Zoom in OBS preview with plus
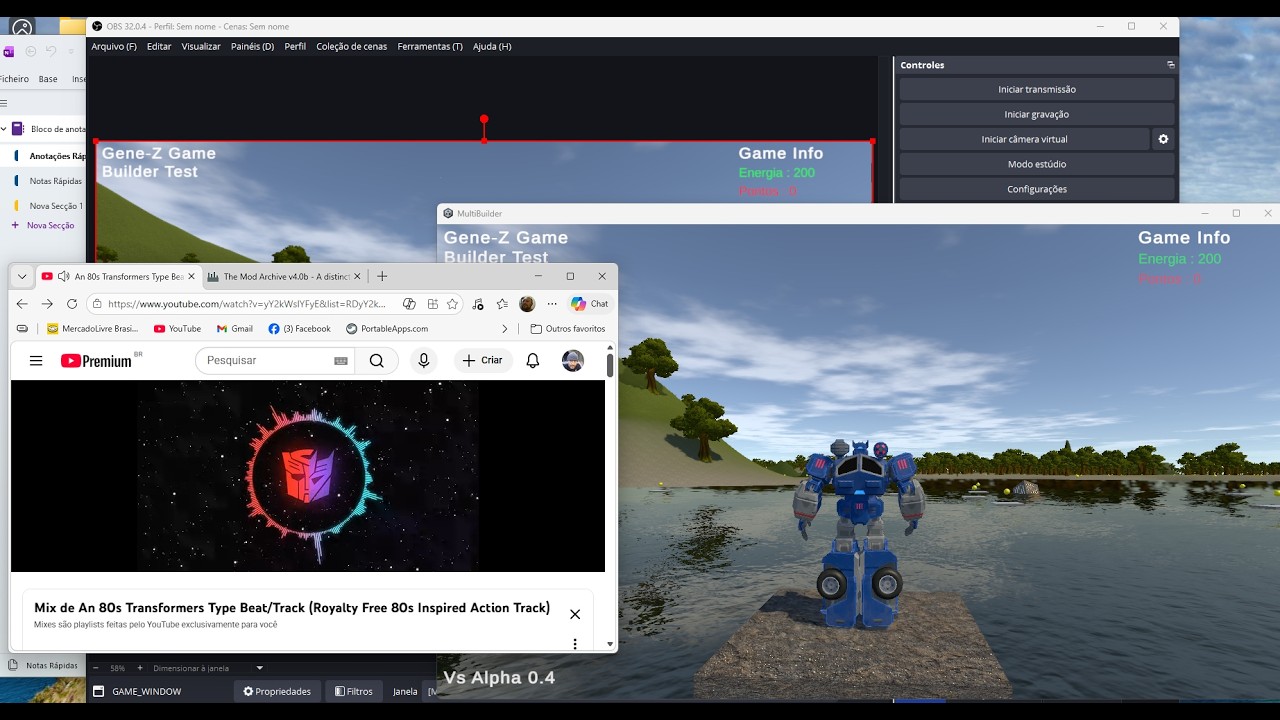This screenshot has width=1280, height=720. coord(140,668)
